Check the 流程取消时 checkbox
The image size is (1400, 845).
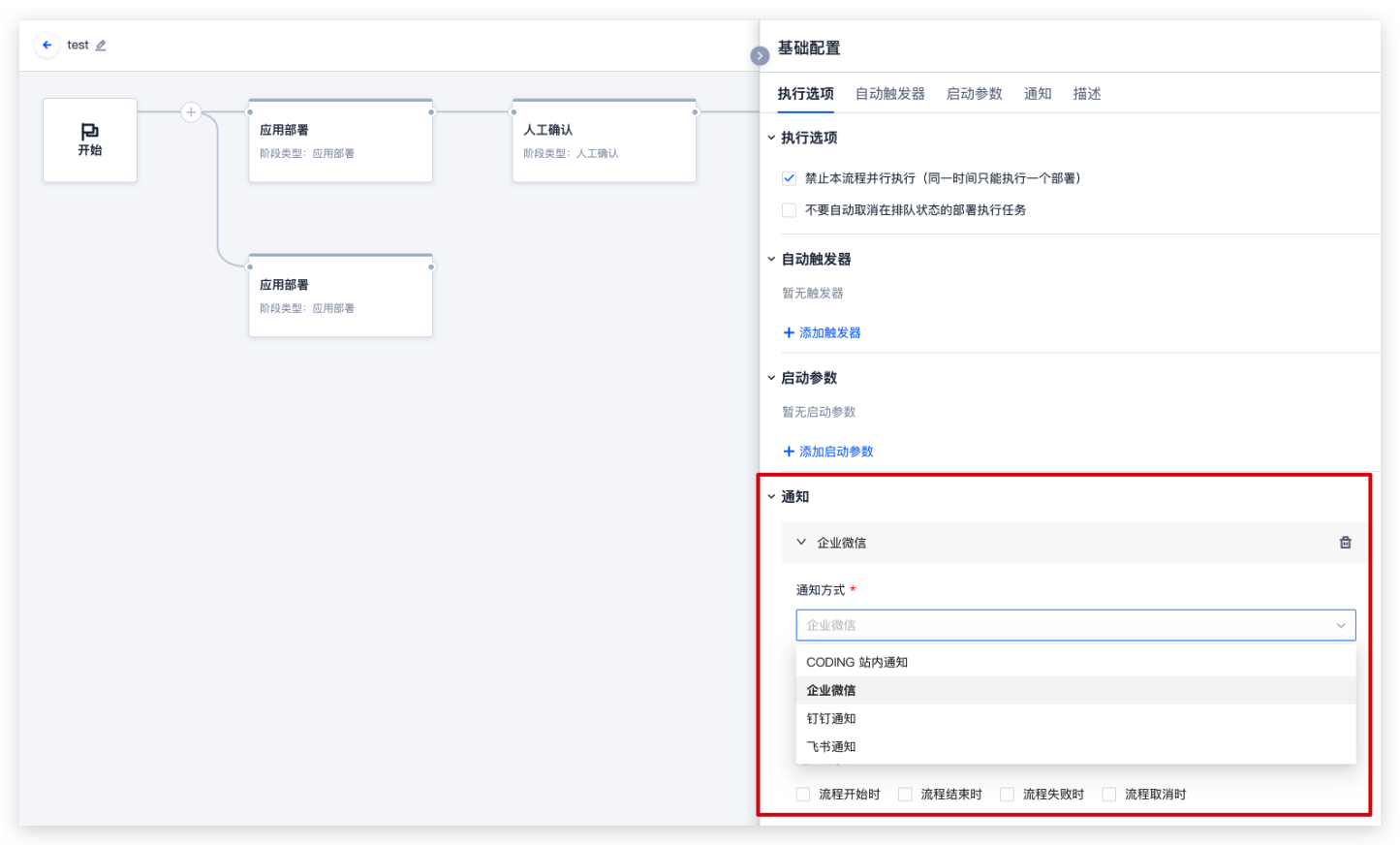point(1108,795)
